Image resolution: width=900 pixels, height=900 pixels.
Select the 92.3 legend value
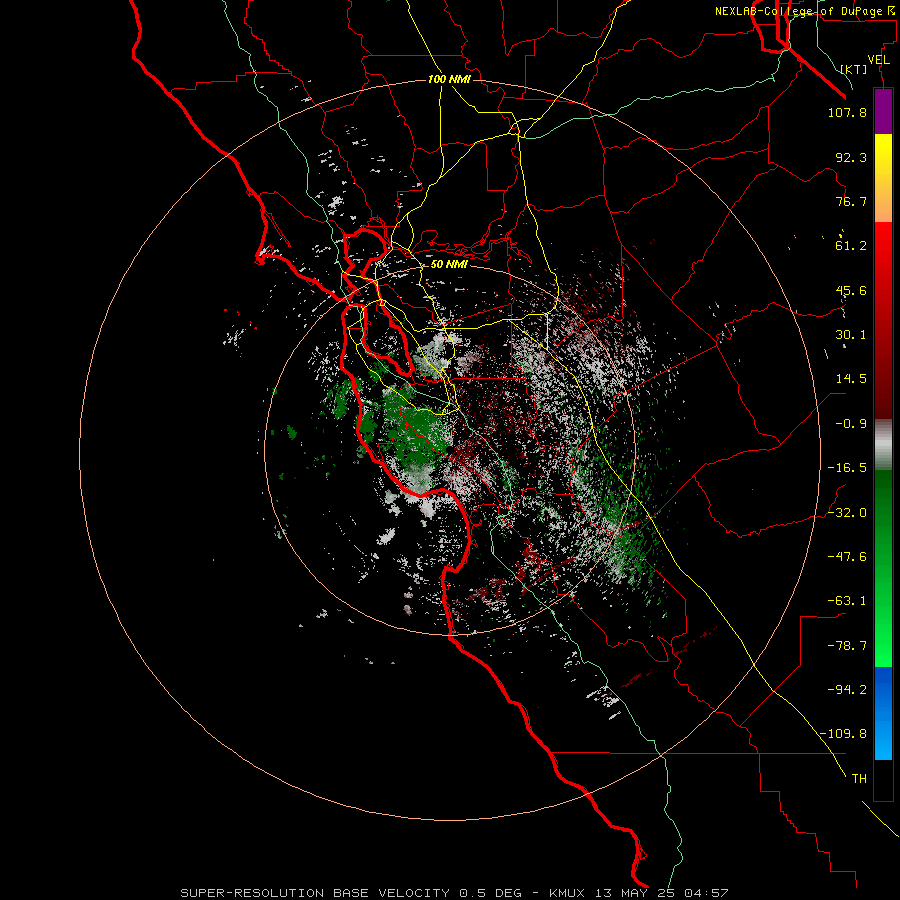coord(851,157)
